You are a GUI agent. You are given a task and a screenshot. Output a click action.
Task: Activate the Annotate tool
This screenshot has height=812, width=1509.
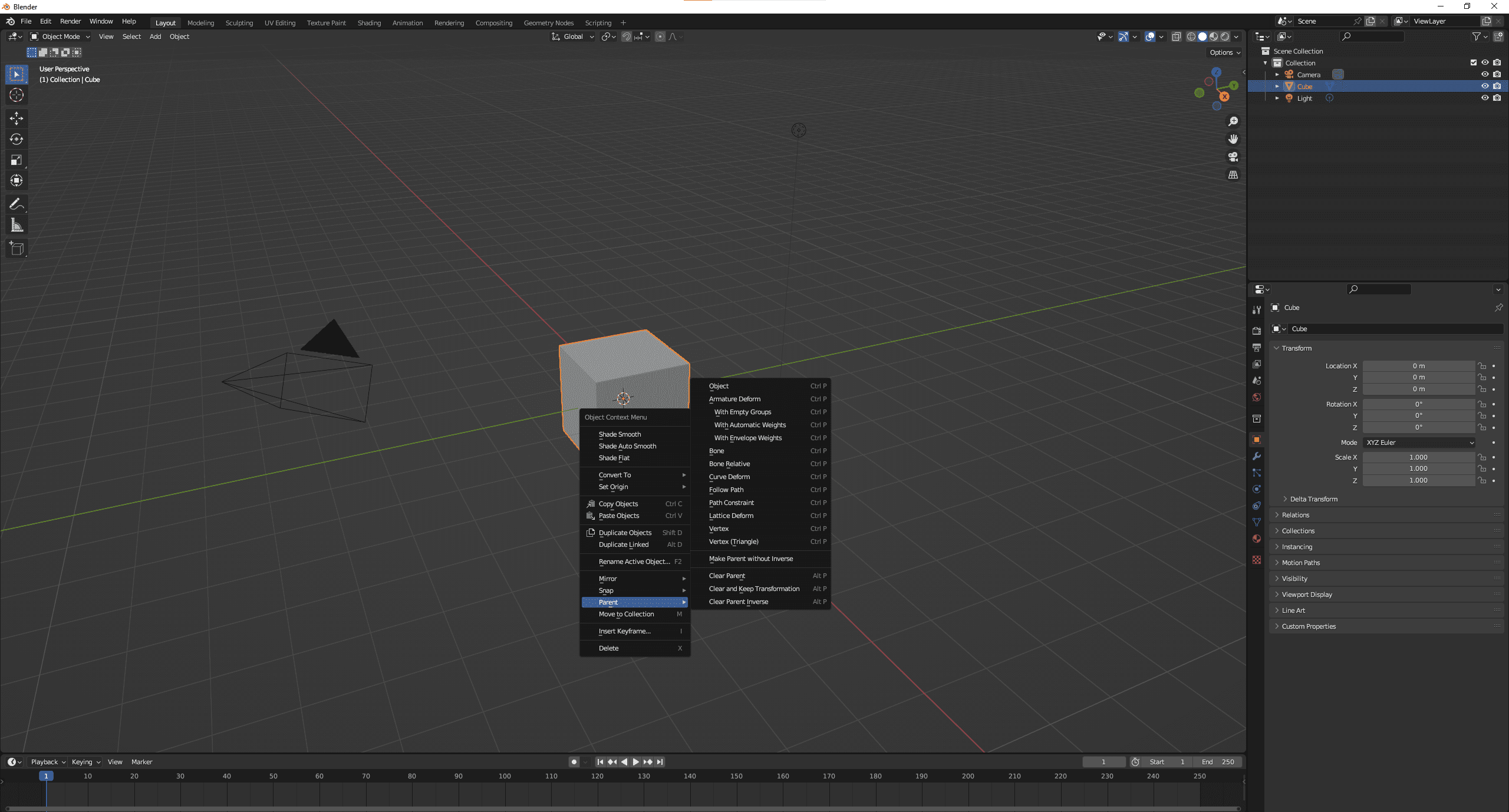click(x=16, y=204)
